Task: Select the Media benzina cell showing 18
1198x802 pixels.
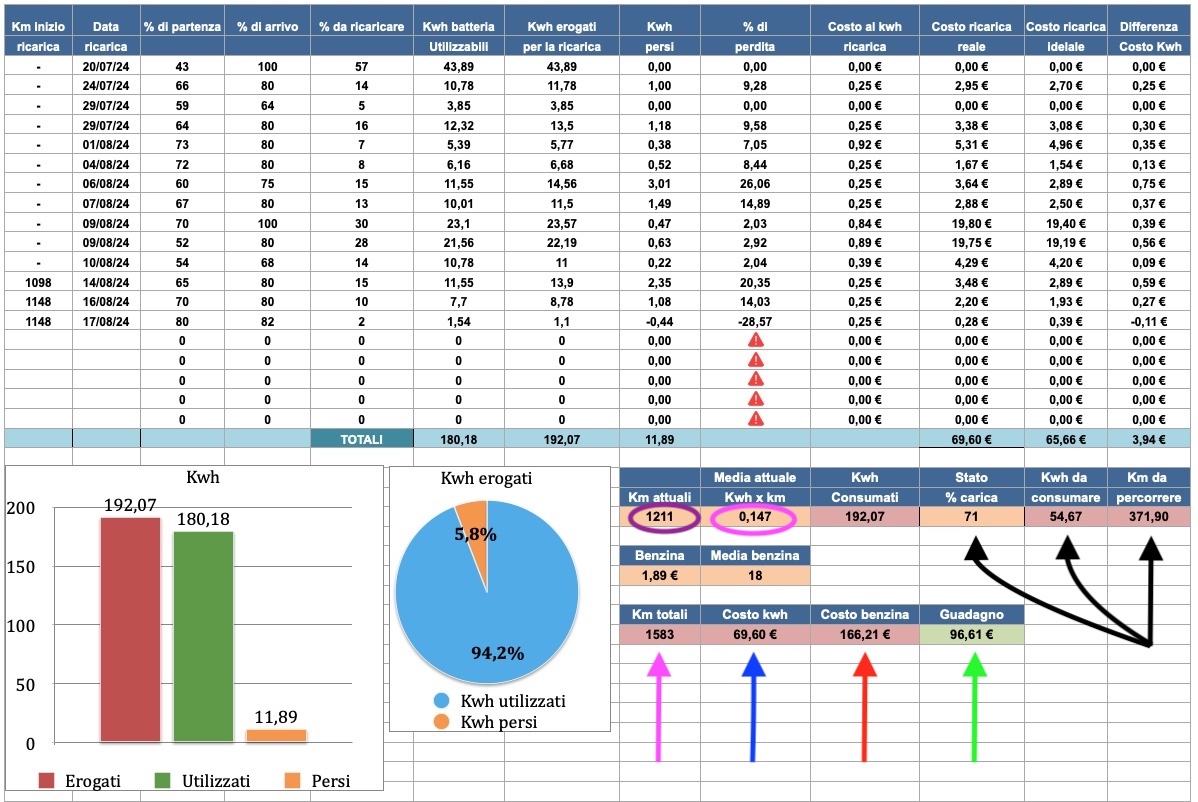Action: pos(755,575)
